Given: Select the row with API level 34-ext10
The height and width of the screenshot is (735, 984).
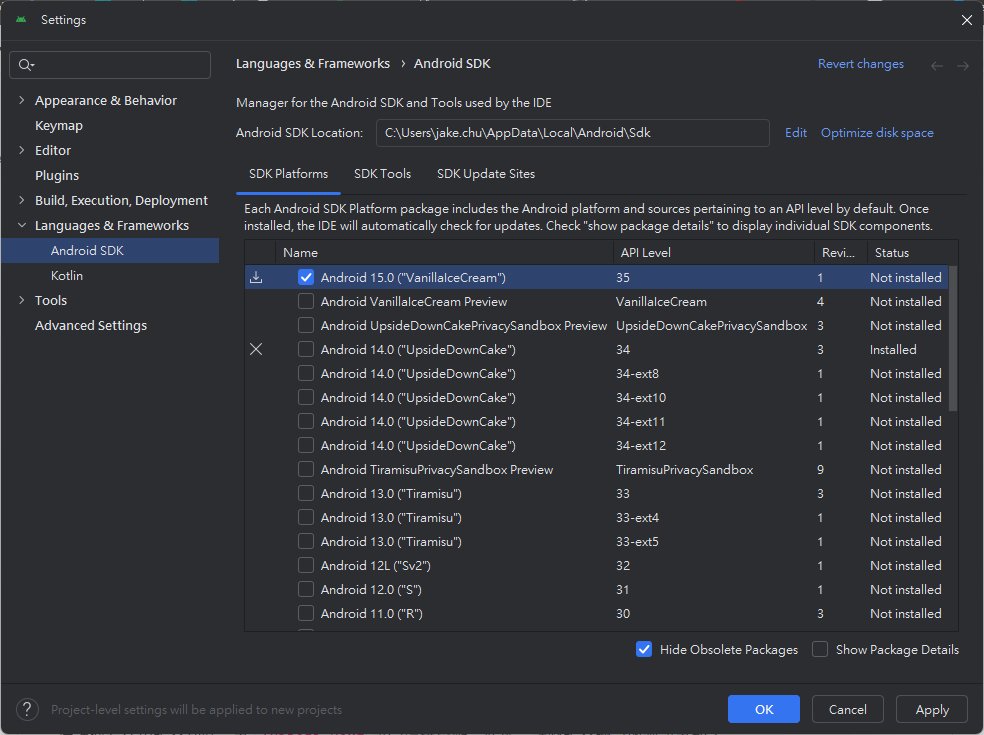Looking at the screenshot, I should [x=596, y=397].
